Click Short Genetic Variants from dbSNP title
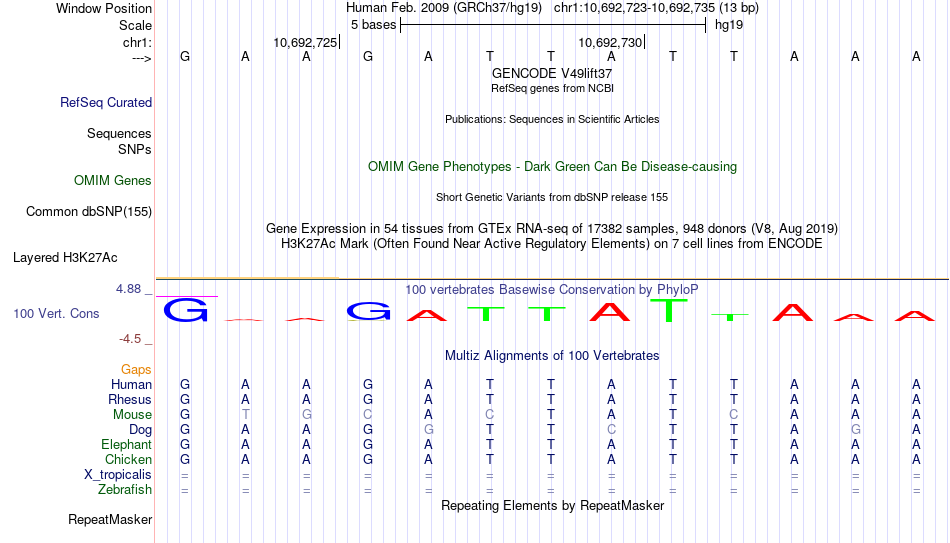 coord(552,198)
